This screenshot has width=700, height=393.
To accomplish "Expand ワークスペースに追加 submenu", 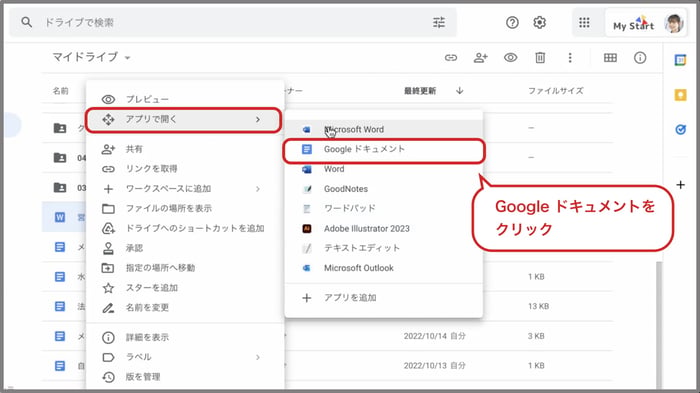I will pyautogui.click(x=185, y=188).
